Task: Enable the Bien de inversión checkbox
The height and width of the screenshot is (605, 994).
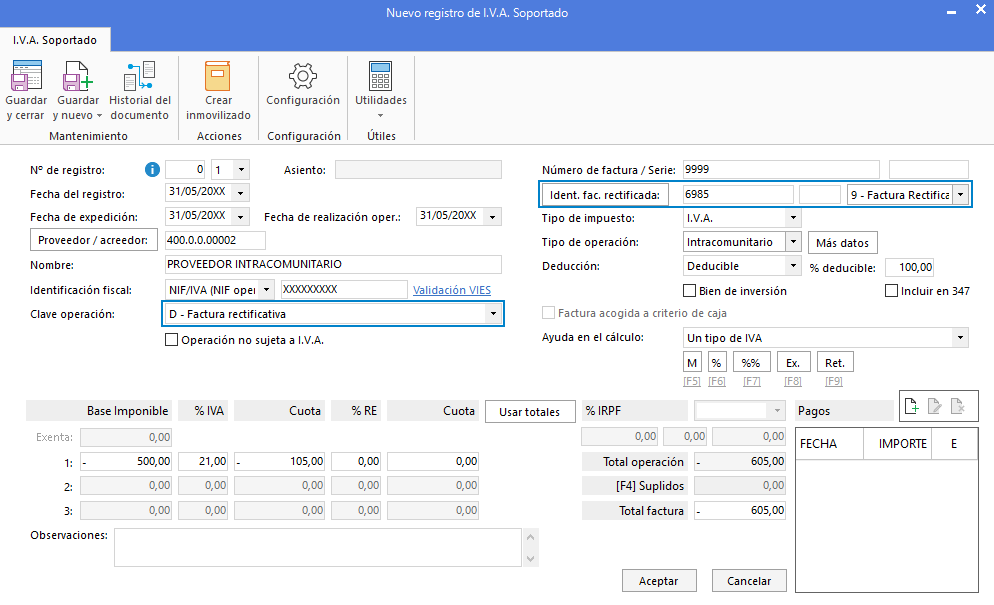Action: (689, 290)
